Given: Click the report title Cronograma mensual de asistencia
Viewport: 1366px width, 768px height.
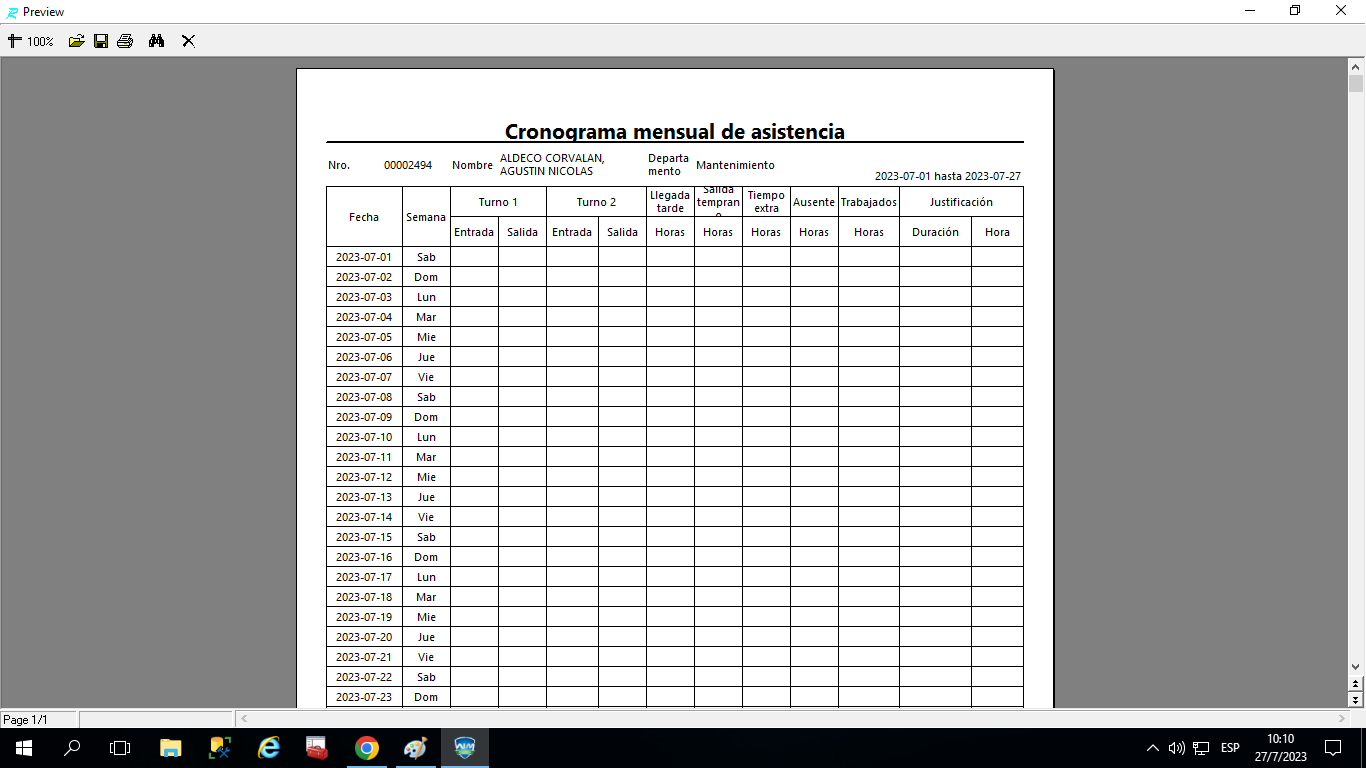Looking at the screenshot, I should coord(675,131).
